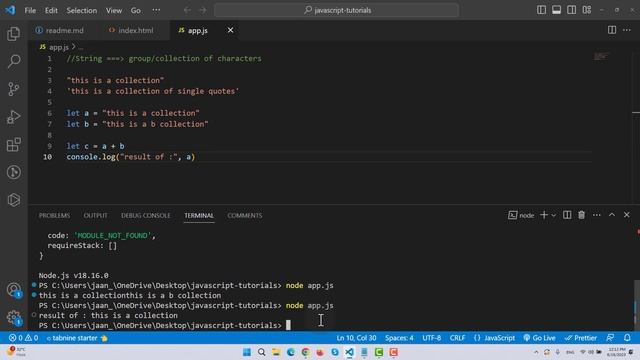Go back with the navigation arrow
The height and width of the screenshot is (360, 640).
(x=187, y=10)
